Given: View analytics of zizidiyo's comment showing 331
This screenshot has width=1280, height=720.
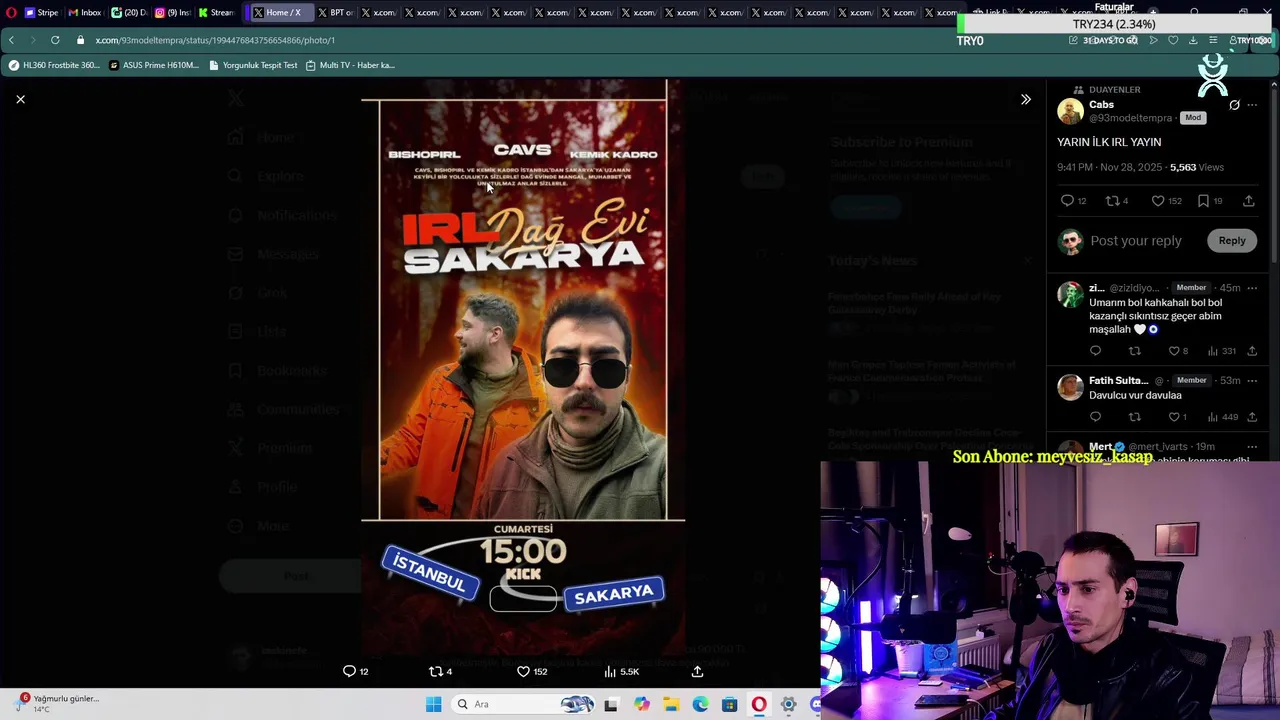Looking at the screenshot, I should 1221,351.
